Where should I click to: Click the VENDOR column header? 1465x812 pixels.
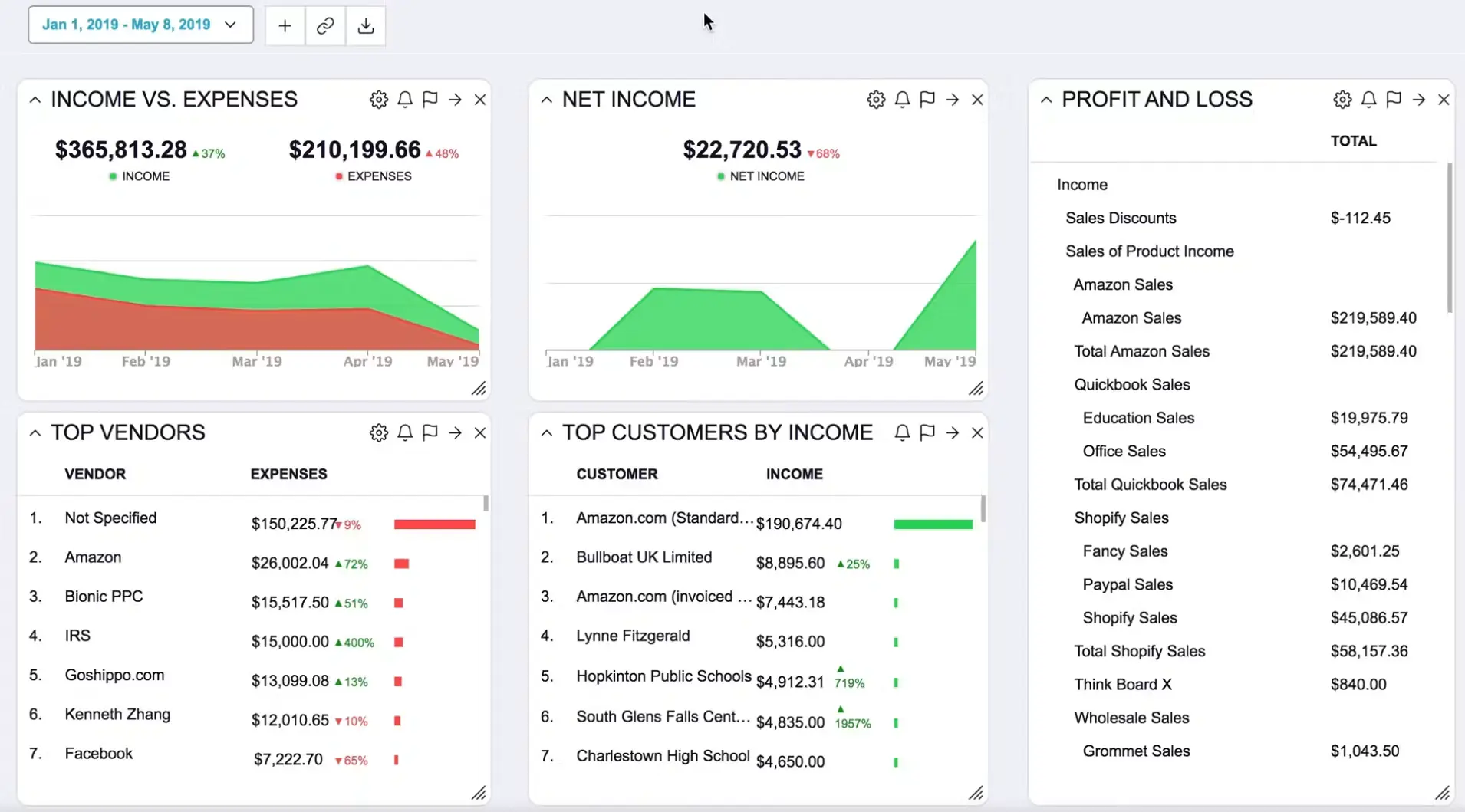[x=95, y=474]
